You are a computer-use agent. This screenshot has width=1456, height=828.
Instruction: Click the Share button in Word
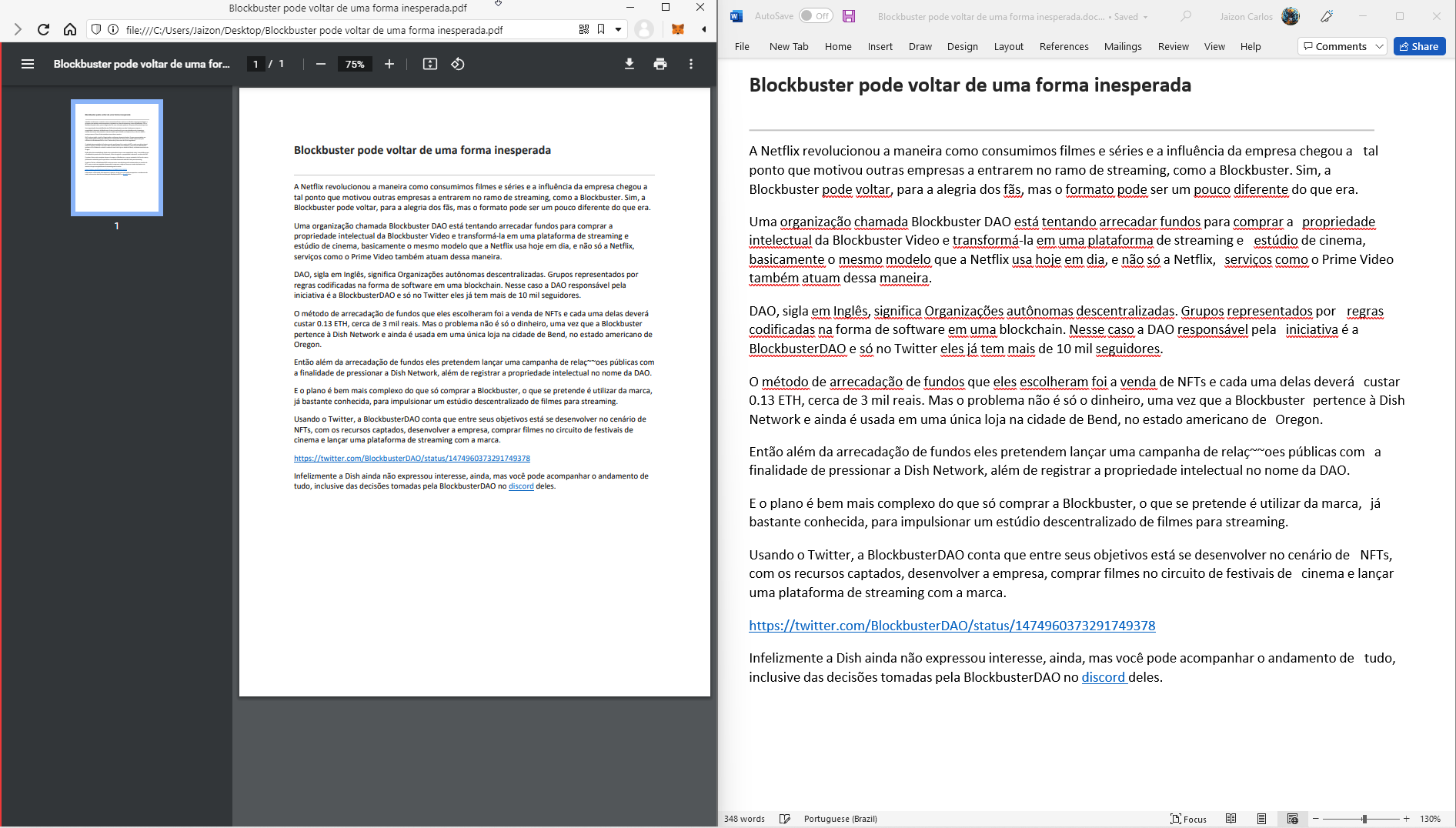[x=1419, y=46]
